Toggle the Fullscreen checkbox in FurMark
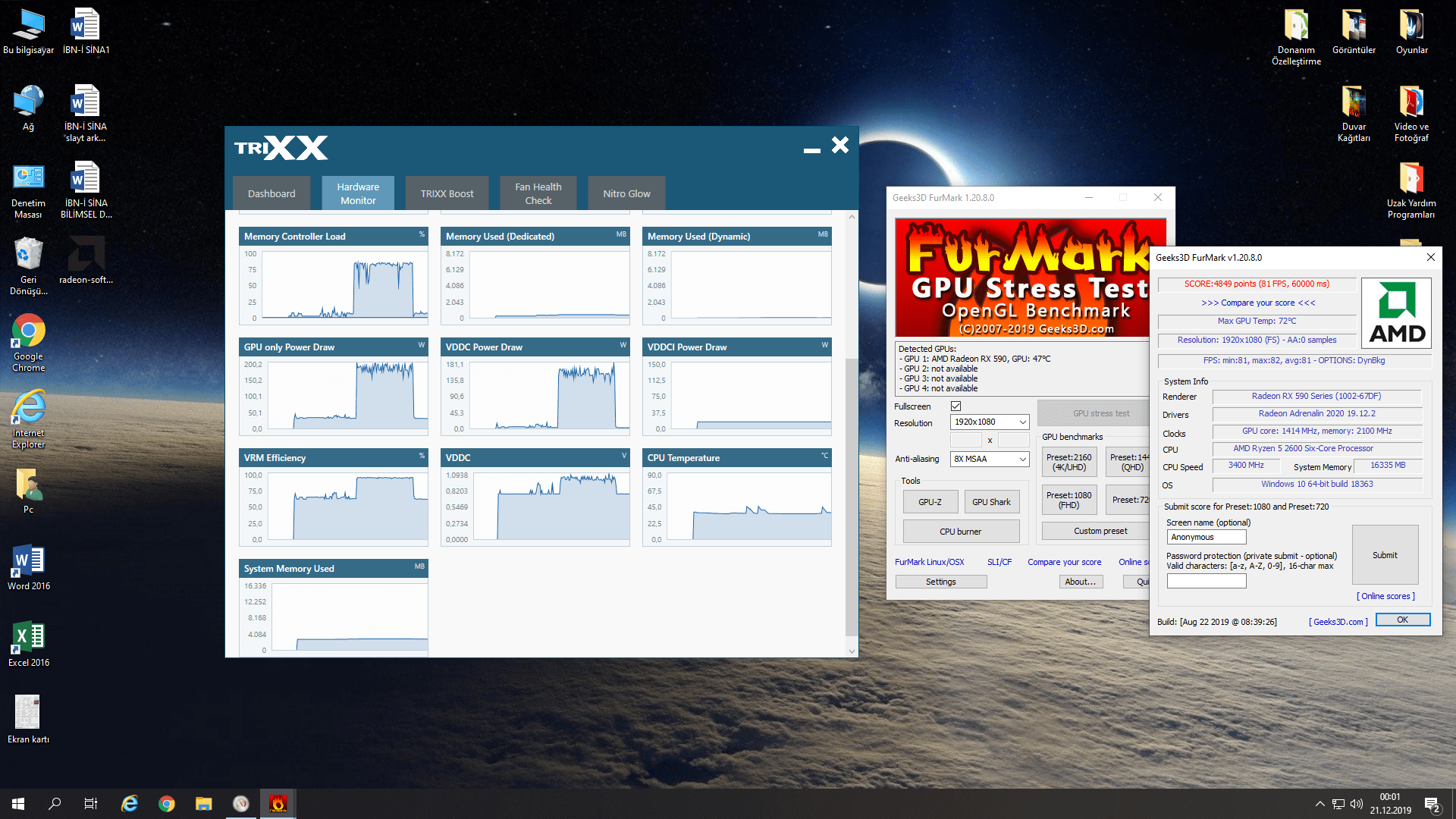This screenshot has width=1456, height=819. tap(955, 406)
